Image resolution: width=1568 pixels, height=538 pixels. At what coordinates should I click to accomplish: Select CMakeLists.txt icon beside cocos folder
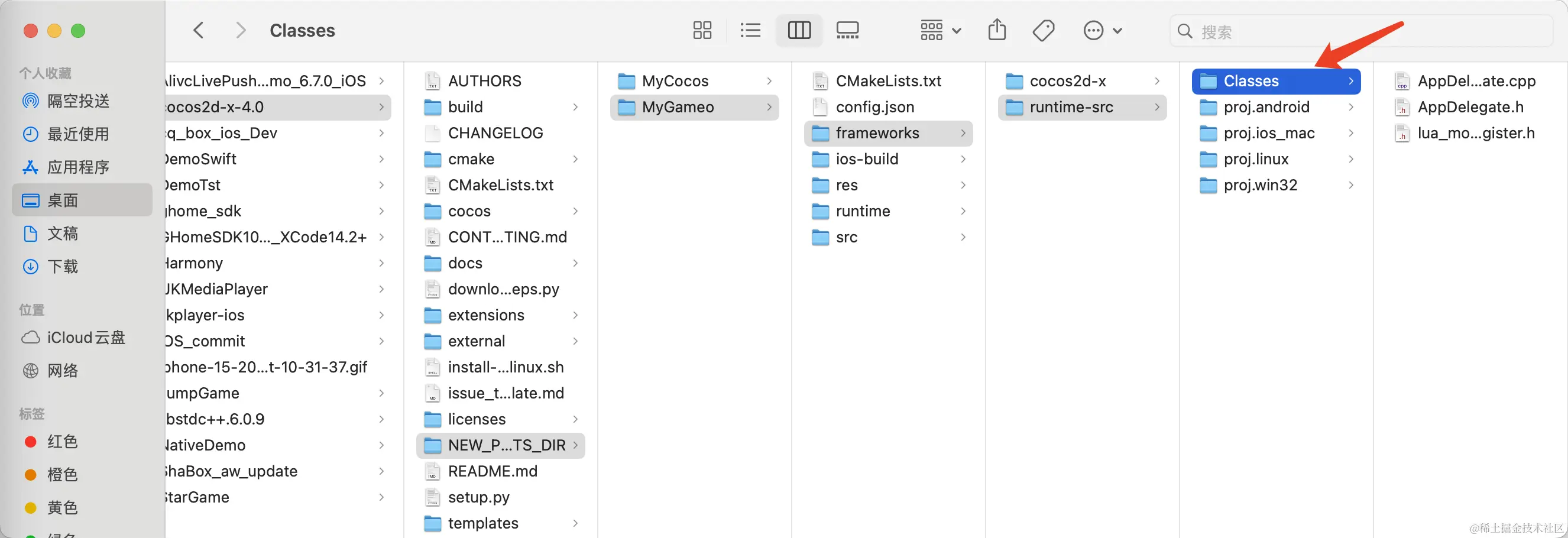[432, 185]
